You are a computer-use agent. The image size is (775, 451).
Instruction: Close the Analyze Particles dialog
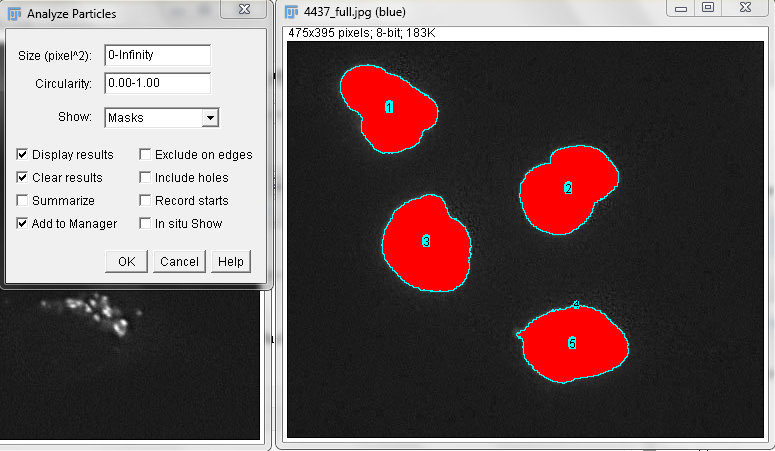click(x=244, y=9)
